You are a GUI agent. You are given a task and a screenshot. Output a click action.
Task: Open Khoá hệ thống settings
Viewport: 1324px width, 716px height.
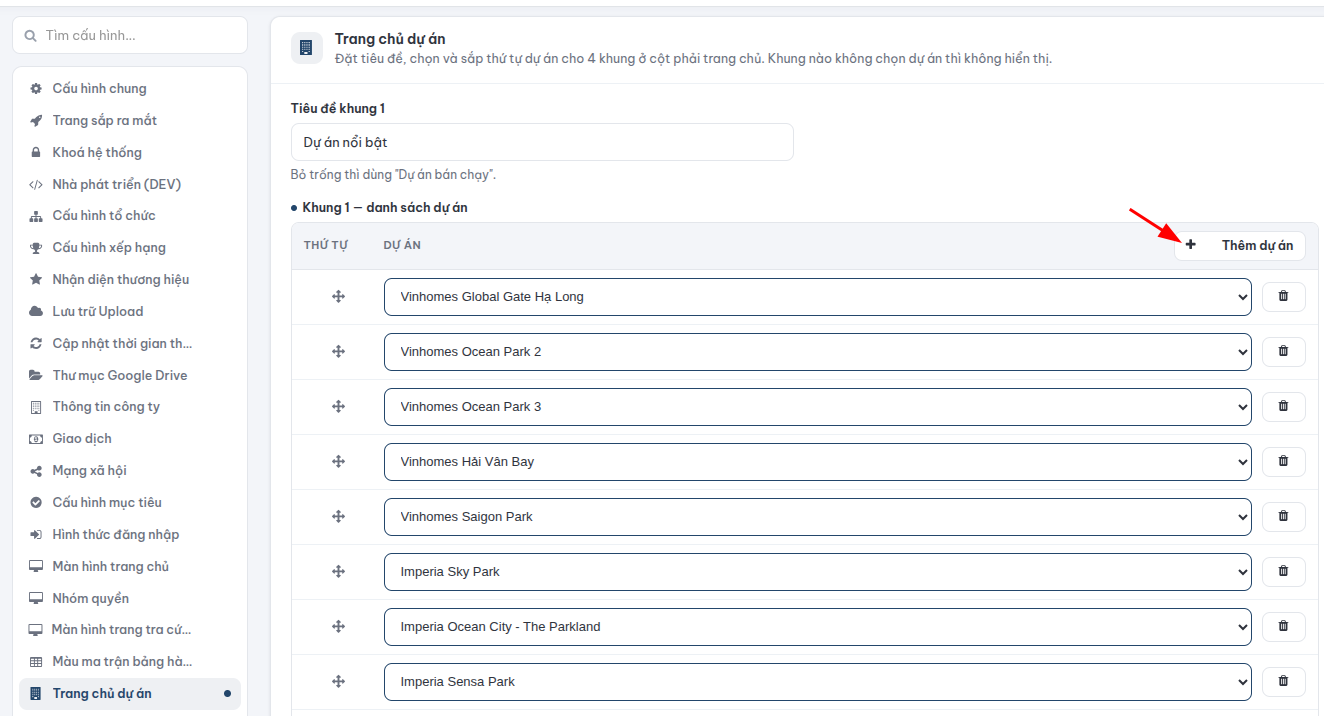(x=130, y=152)
